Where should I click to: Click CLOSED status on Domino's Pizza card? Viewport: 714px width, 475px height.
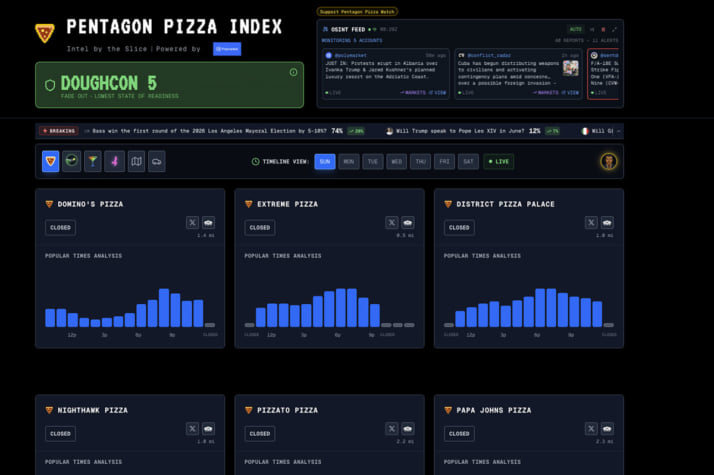click(61, 228)
